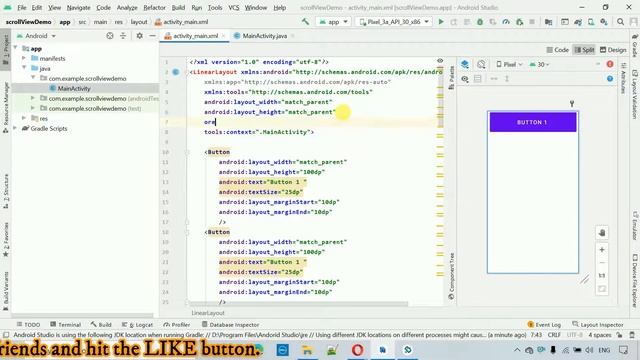640x360 pixels.
Task: Collapse the app tree node
Action: click(16, 48)
